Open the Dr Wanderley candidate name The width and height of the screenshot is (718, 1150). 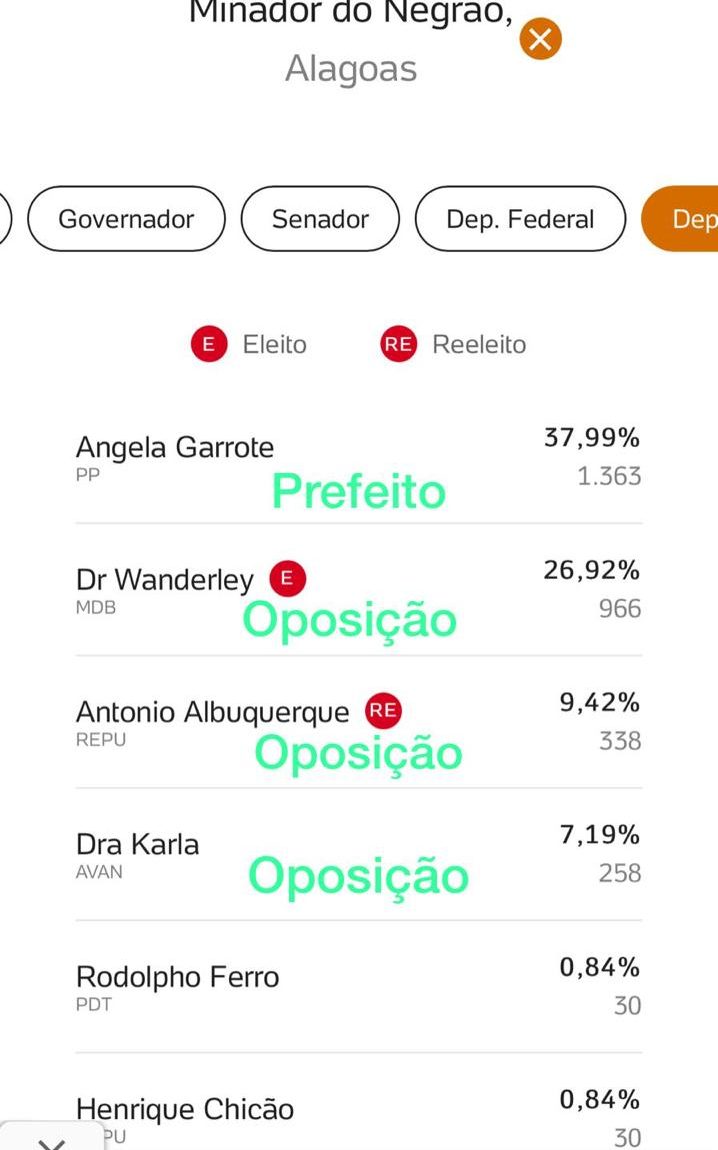[165, 580]
